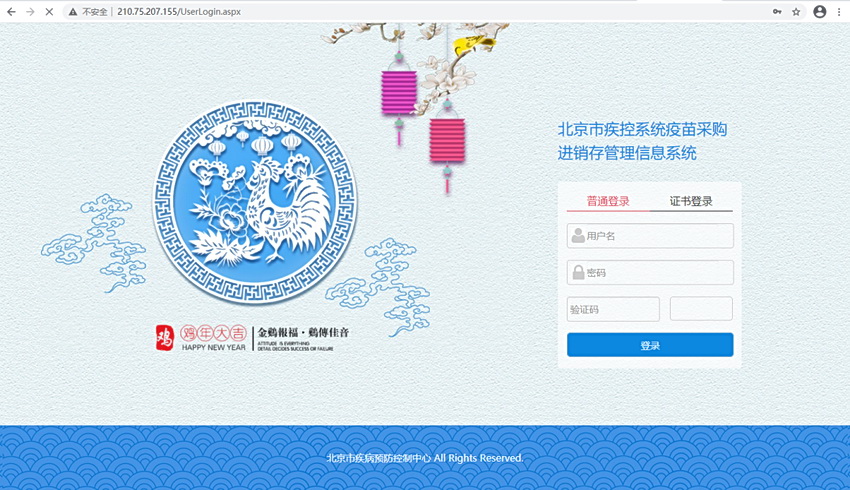Select the 普通登录 tab
850x490 pixels.
608,201
